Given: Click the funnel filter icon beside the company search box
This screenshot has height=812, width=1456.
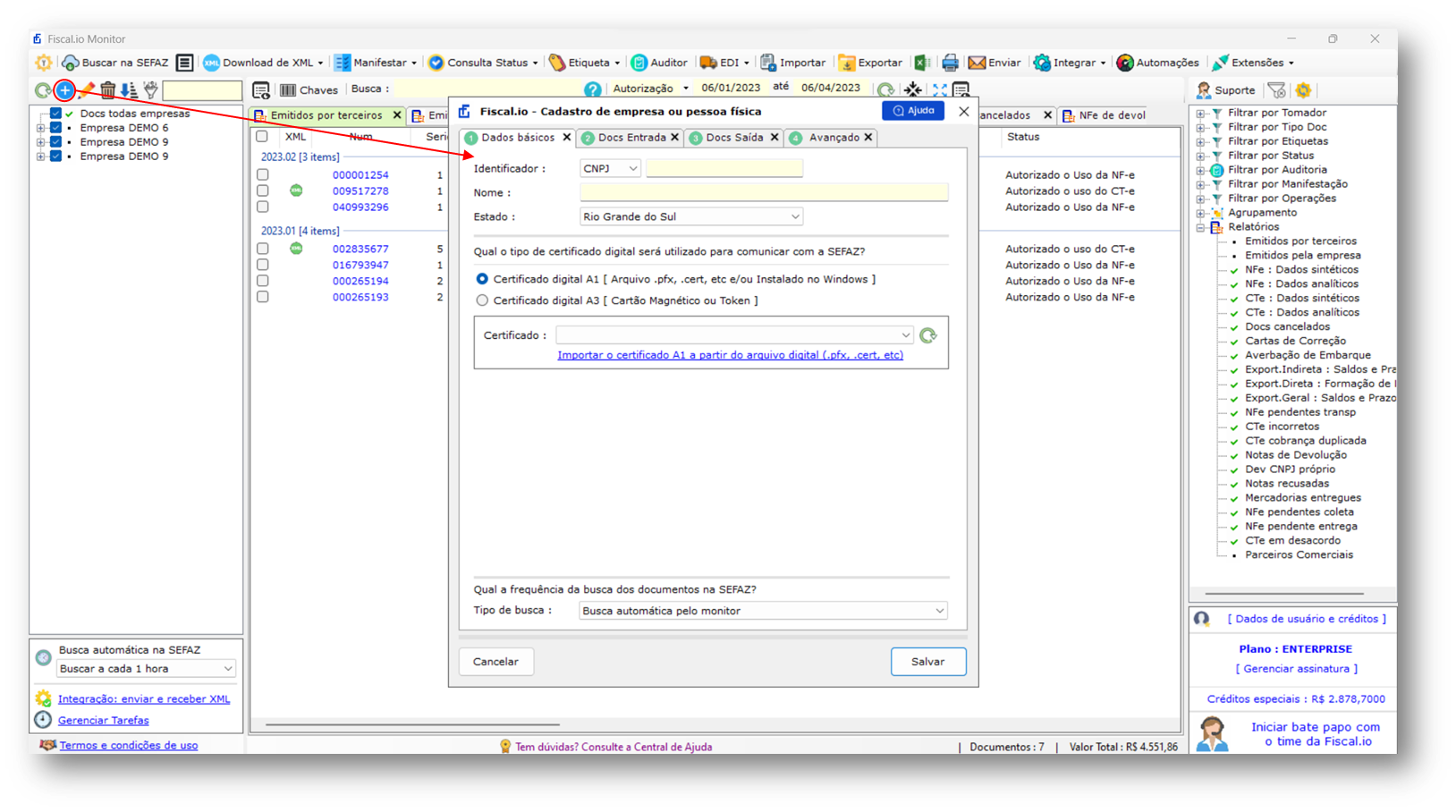Looking at the screenshot, I should [x=150, y=90].
